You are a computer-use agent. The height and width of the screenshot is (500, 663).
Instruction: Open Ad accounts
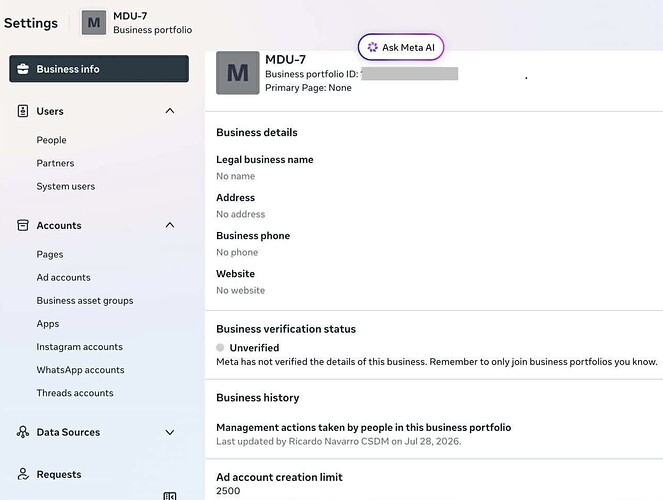(63, 277)
